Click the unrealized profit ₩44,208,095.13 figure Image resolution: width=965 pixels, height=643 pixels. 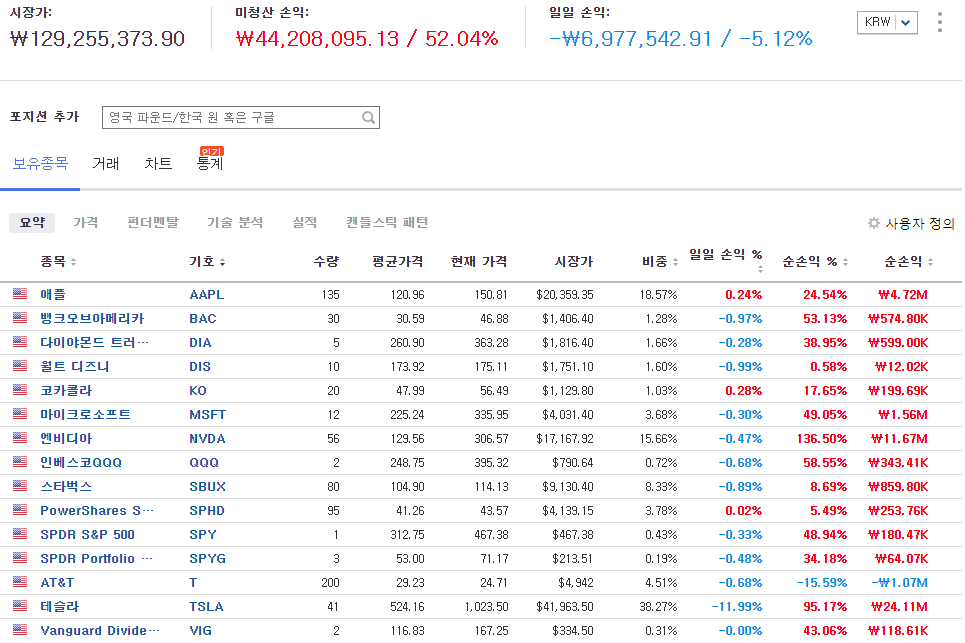tap(318, 39)
